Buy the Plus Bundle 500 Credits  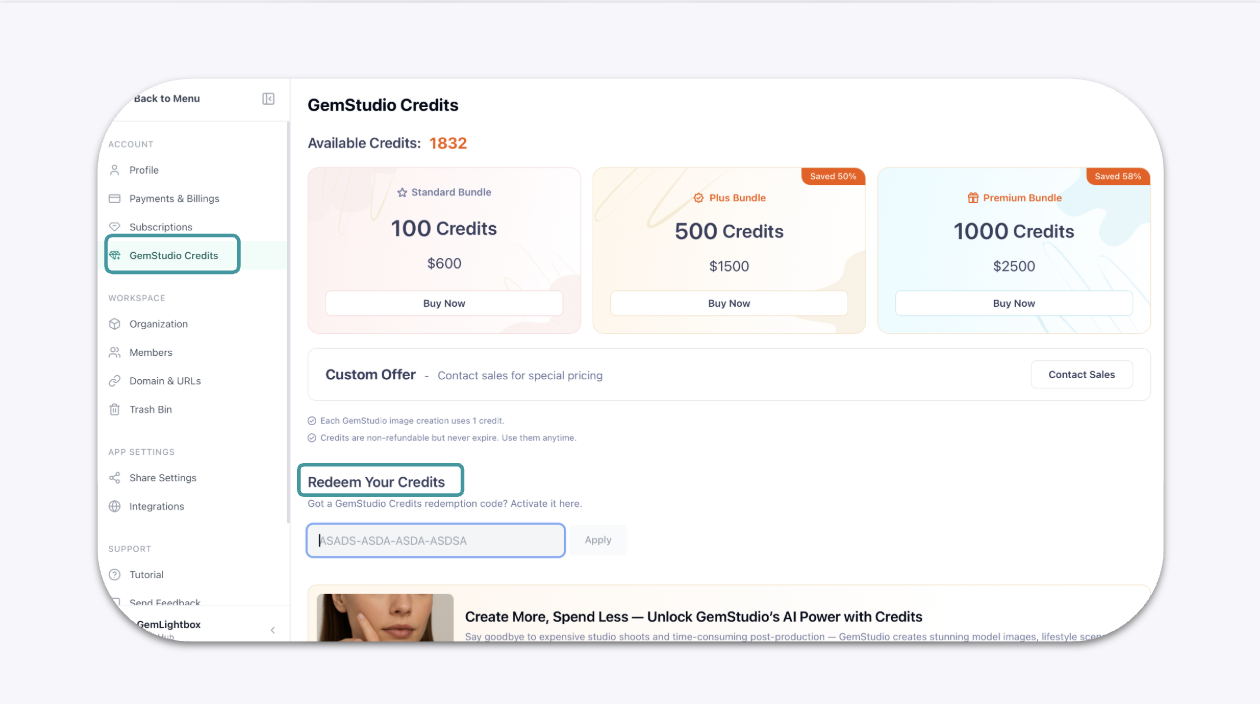[x=729, y=304]
